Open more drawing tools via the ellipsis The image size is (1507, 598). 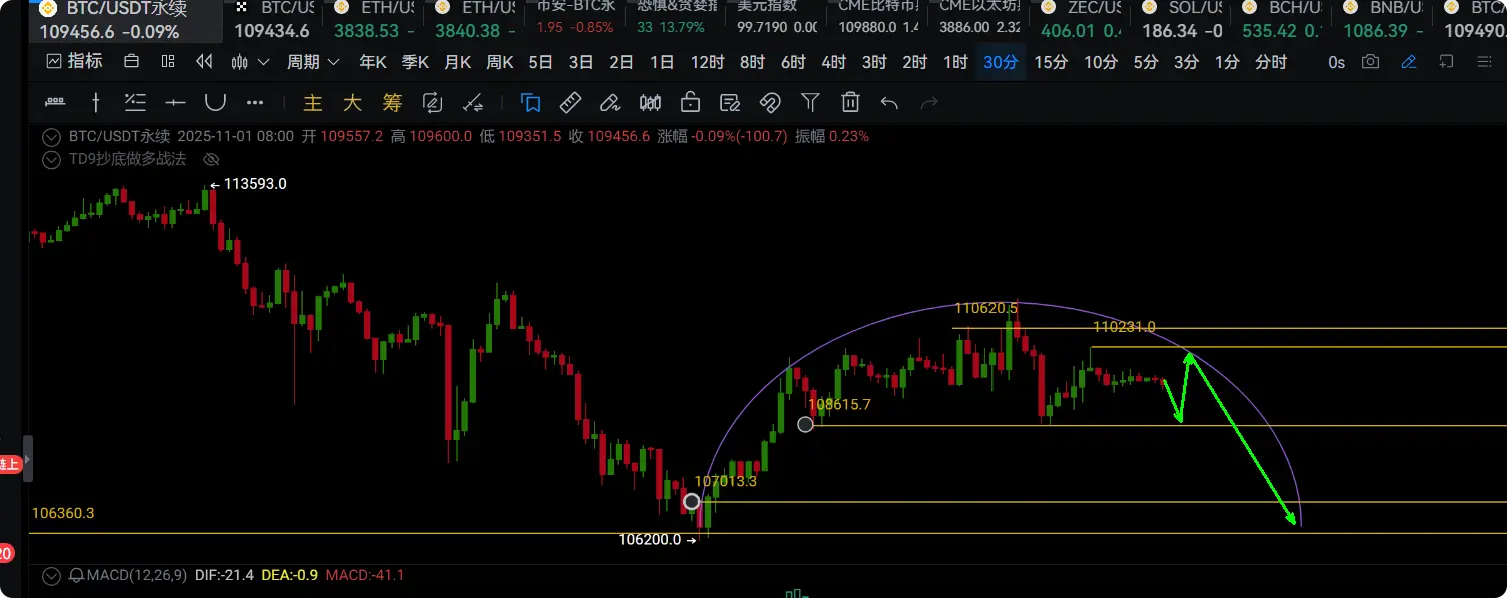[x=255, y=102]
